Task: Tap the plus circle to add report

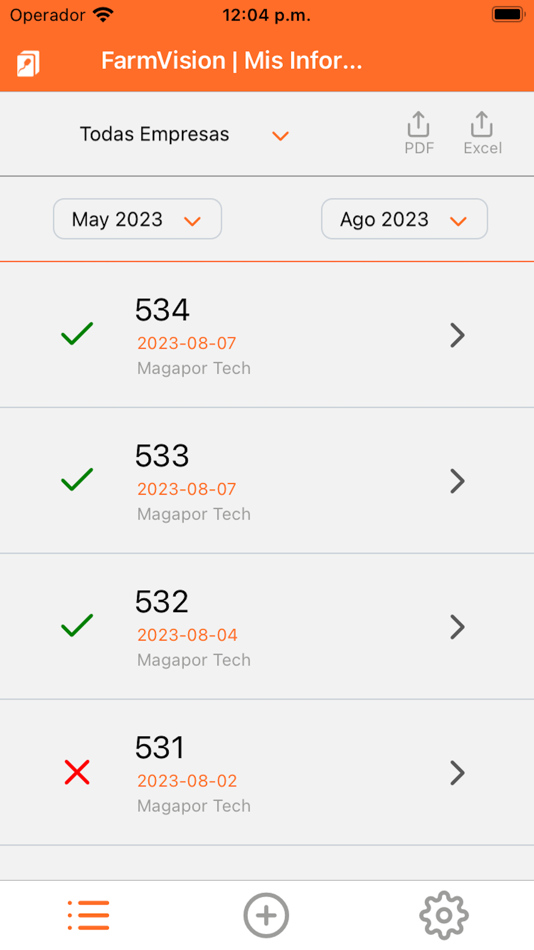Action: [266, 915]
